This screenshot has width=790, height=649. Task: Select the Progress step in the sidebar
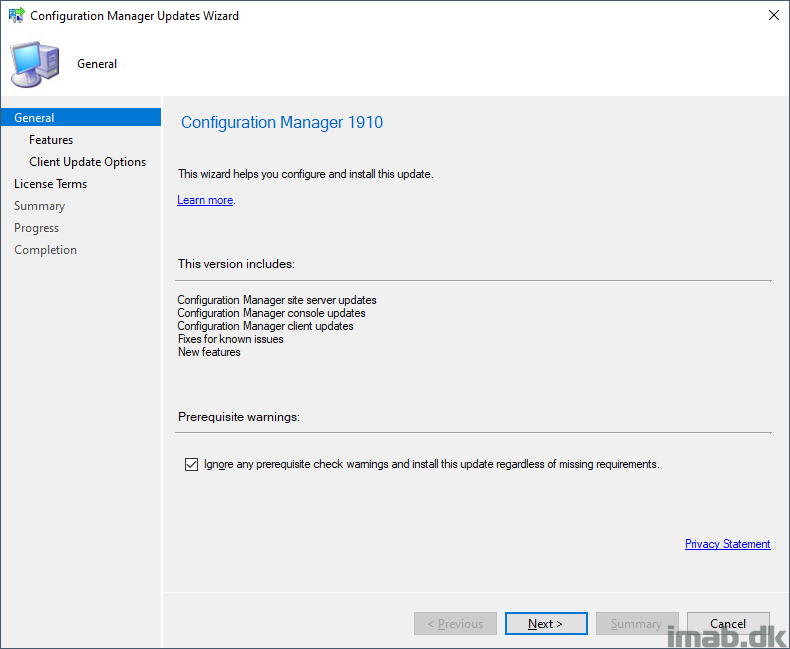pyautogui.click(x=37, y=228)
